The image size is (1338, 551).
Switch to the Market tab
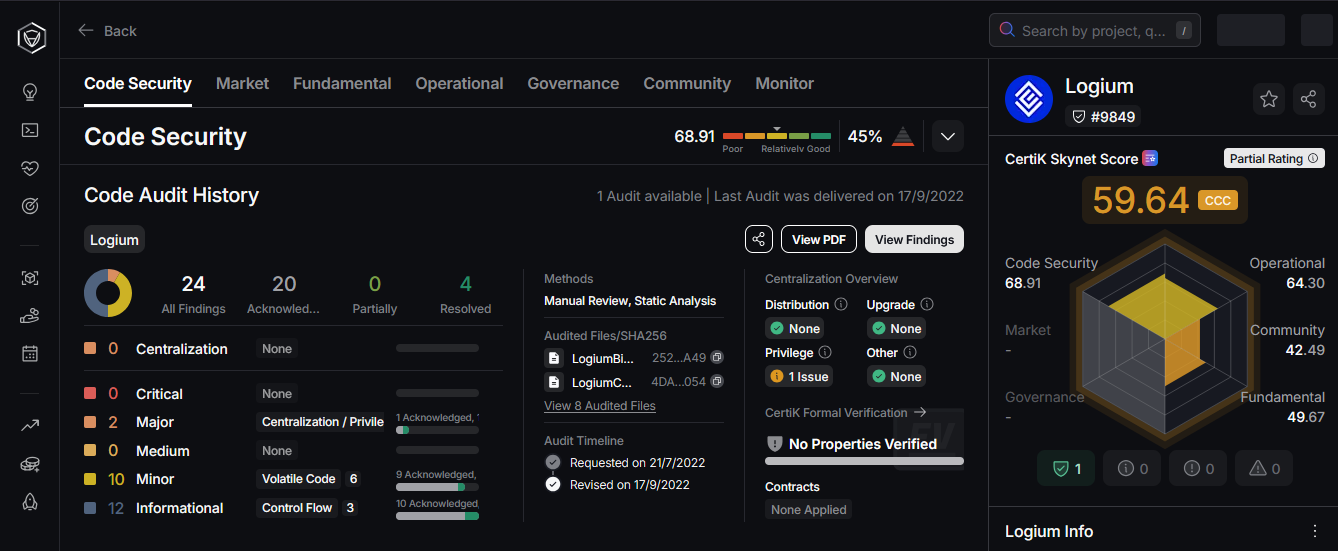pyautogui.click(x=242, y=83)
